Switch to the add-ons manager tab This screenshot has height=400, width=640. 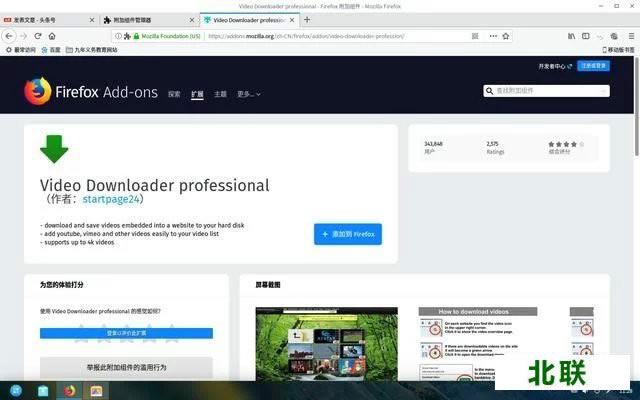click(149, 20)
